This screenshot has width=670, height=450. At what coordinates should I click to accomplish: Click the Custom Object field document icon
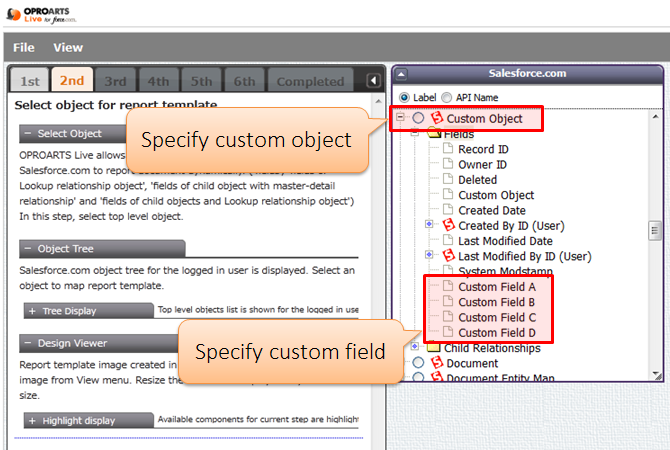[x=448, y=194]
